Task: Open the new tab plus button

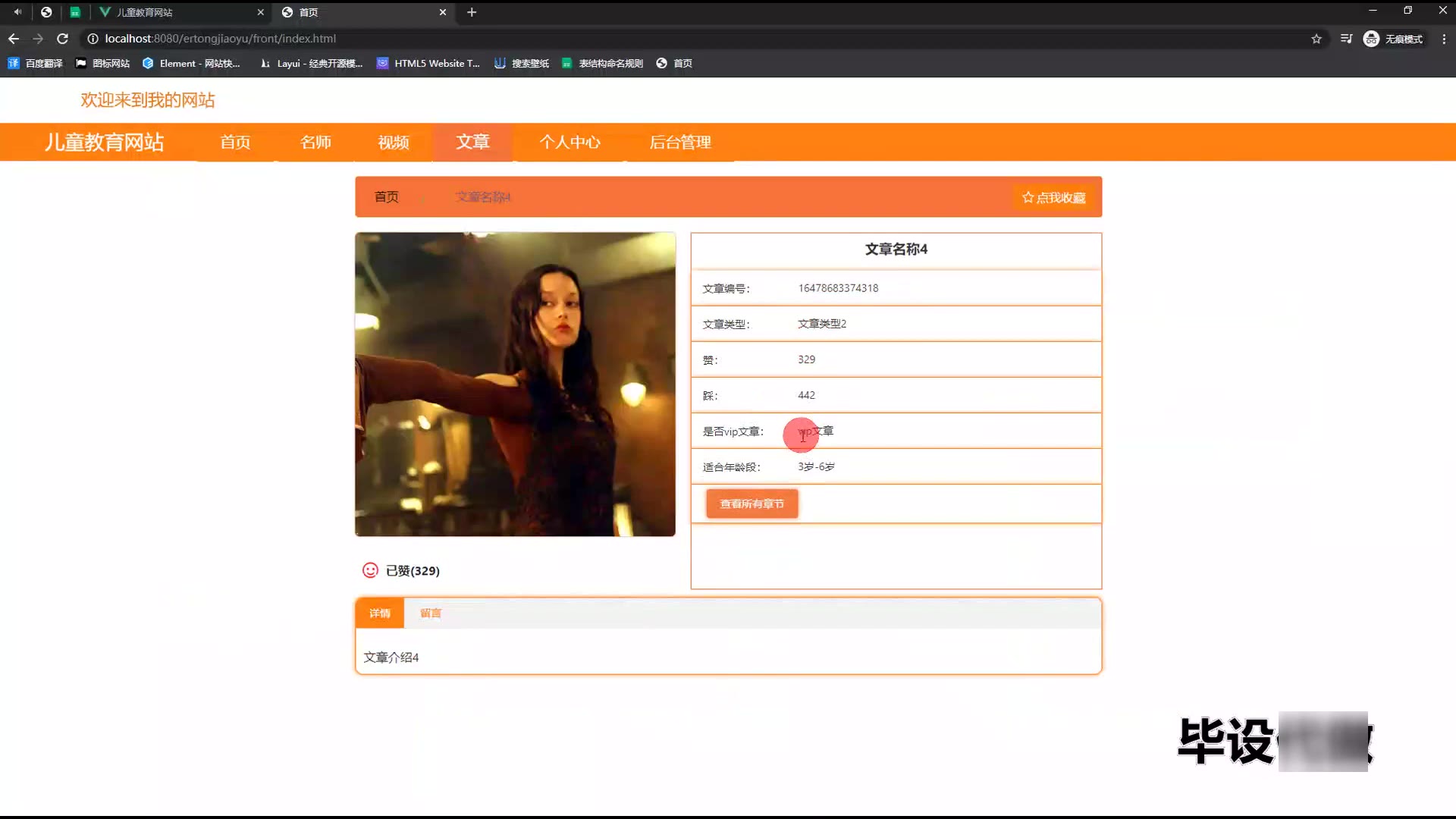Action: click(472, 12)
